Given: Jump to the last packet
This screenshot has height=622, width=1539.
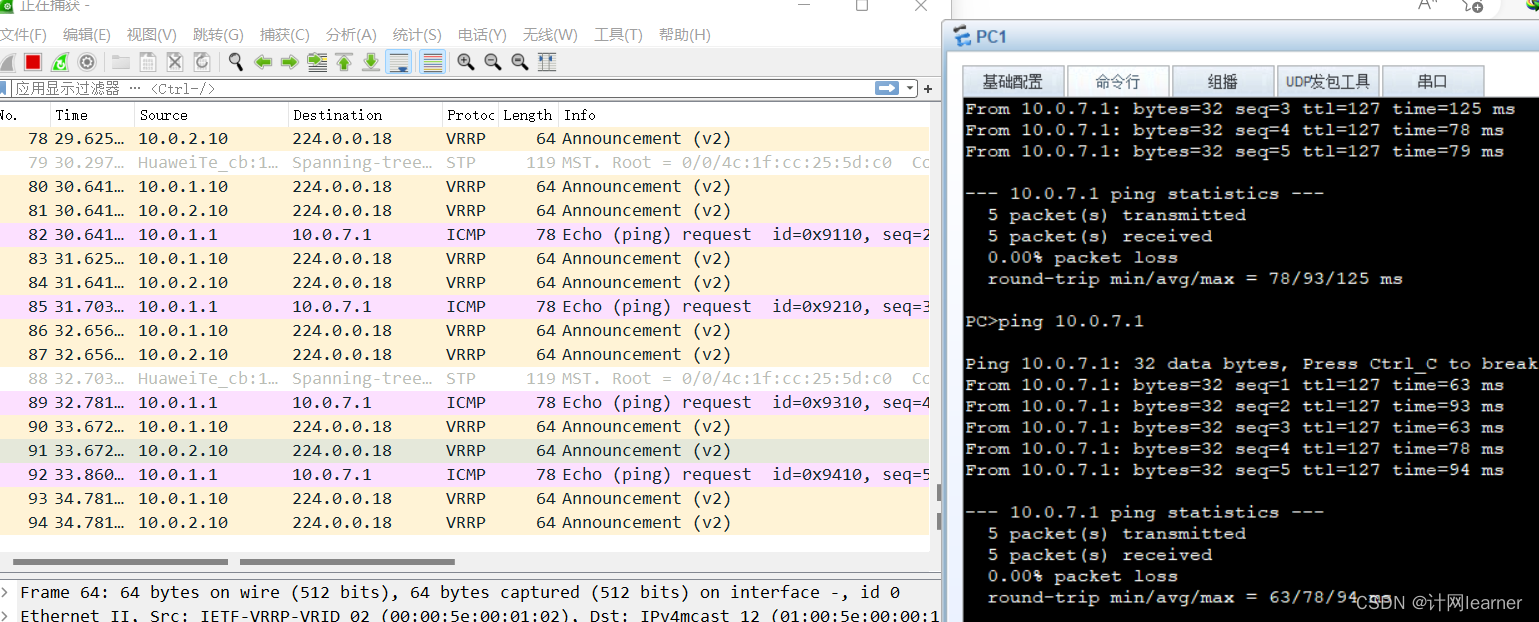Looking at the screenshot, I should click(371, 62).
